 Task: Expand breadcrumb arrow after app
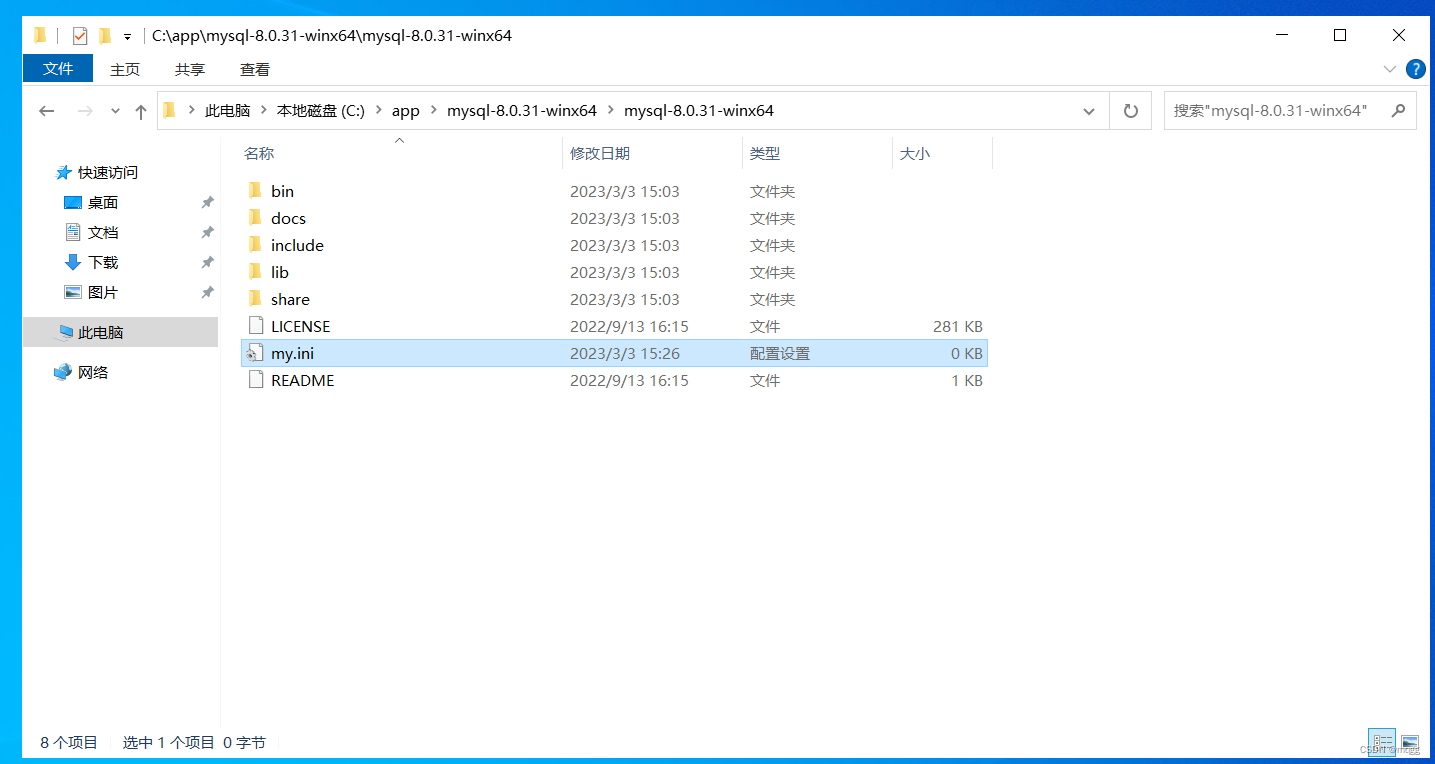434,111
